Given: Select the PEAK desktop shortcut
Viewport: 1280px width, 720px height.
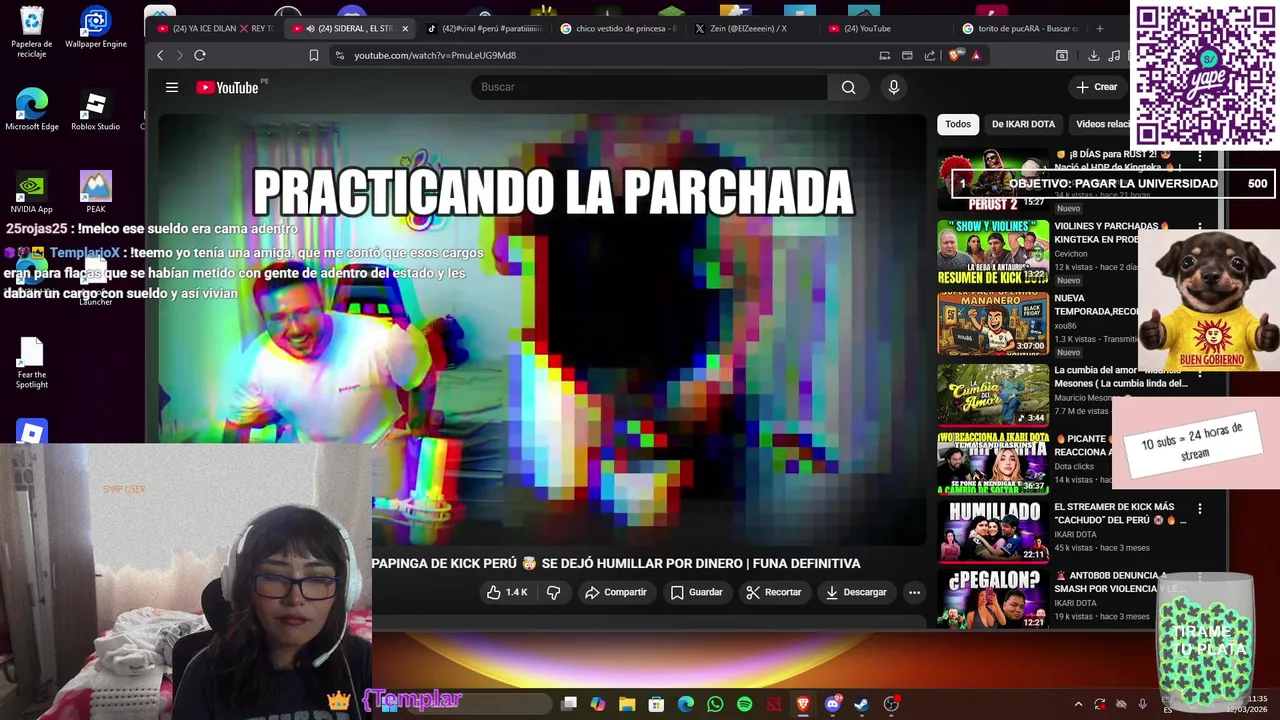Looking at the screenshot, I should pos(95,193).
